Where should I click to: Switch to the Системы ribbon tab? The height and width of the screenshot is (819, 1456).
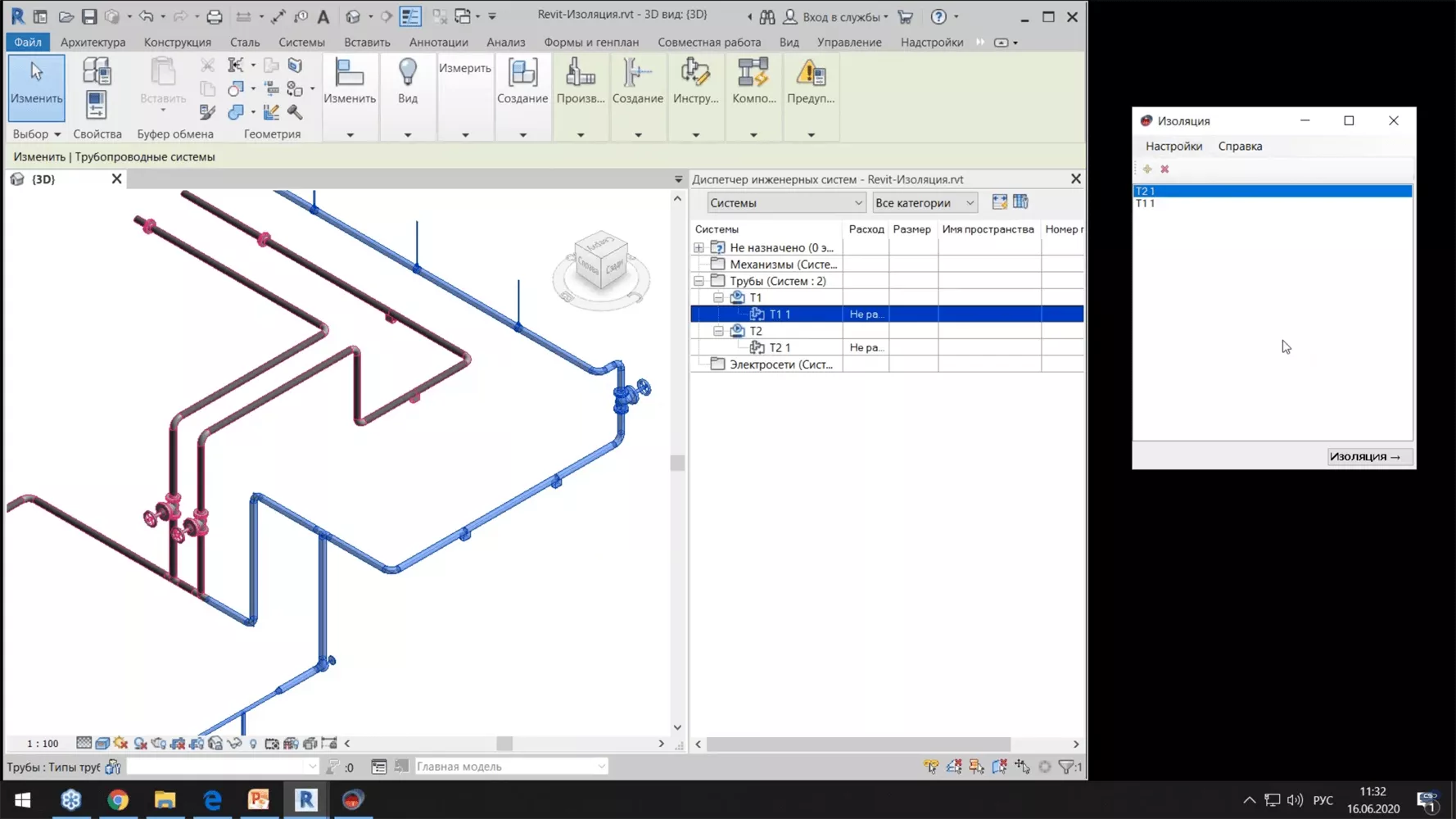tap(301, 42)
